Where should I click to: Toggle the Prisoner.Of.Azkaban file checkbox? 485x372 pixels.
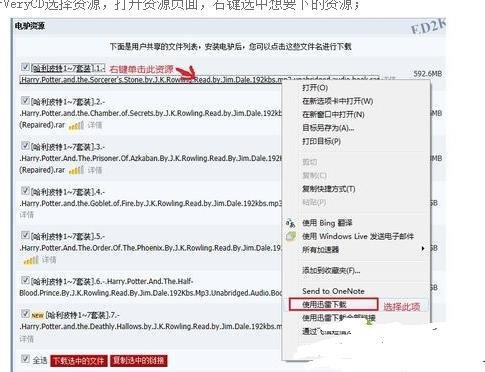(x=25, y=145)
